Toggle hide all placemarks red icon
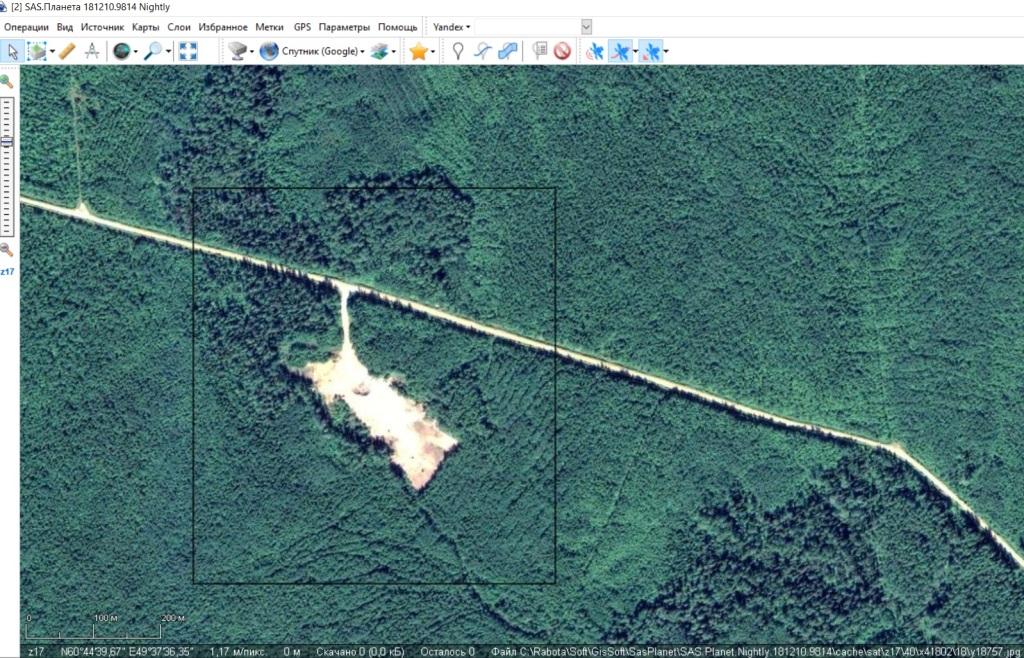Image resolution: width=1024 pixels, height=658 pixels. click(x=562, y=51)
